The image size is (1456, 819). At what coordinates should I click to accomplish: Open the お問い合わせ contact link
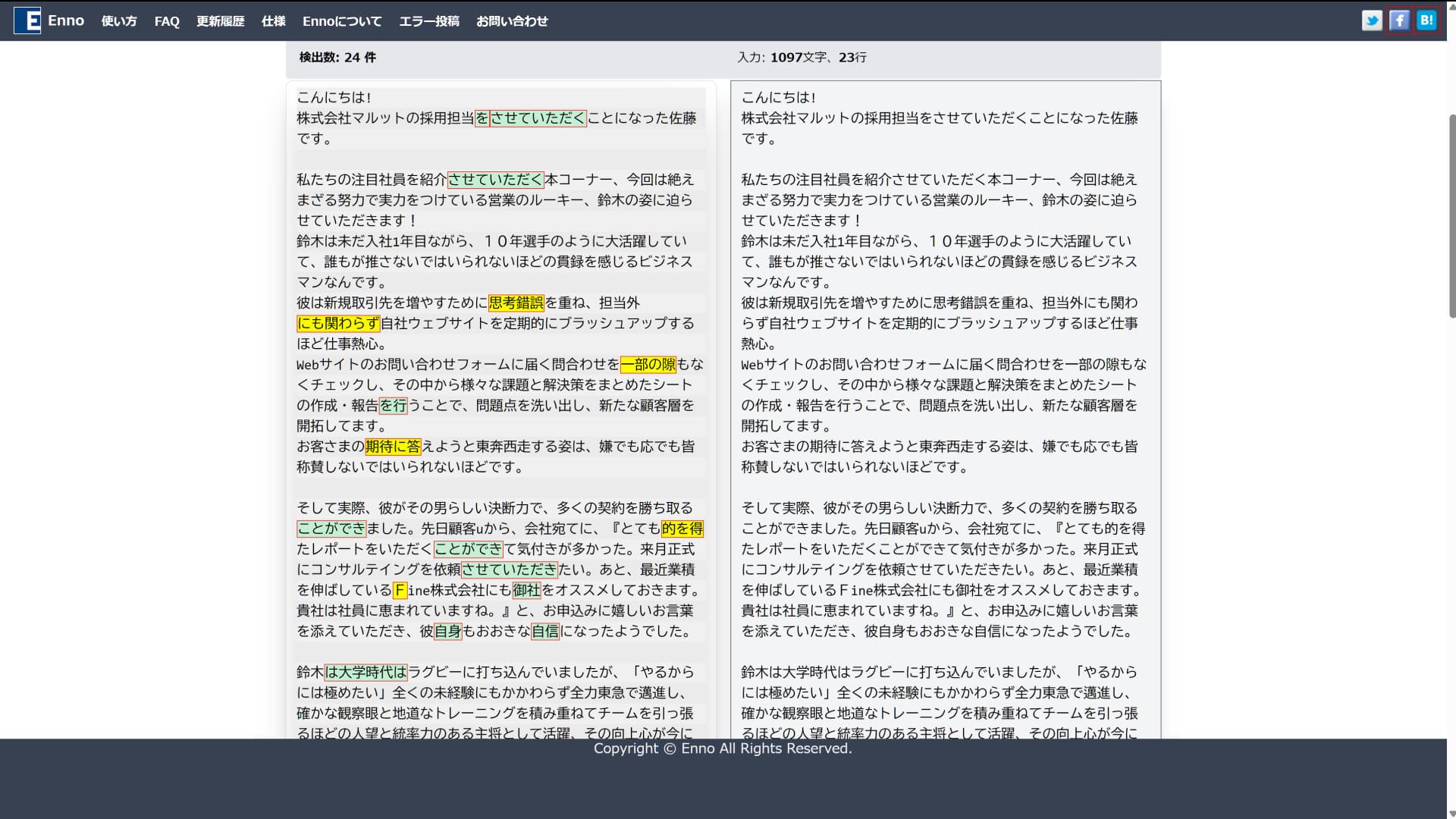click(512, 21)
